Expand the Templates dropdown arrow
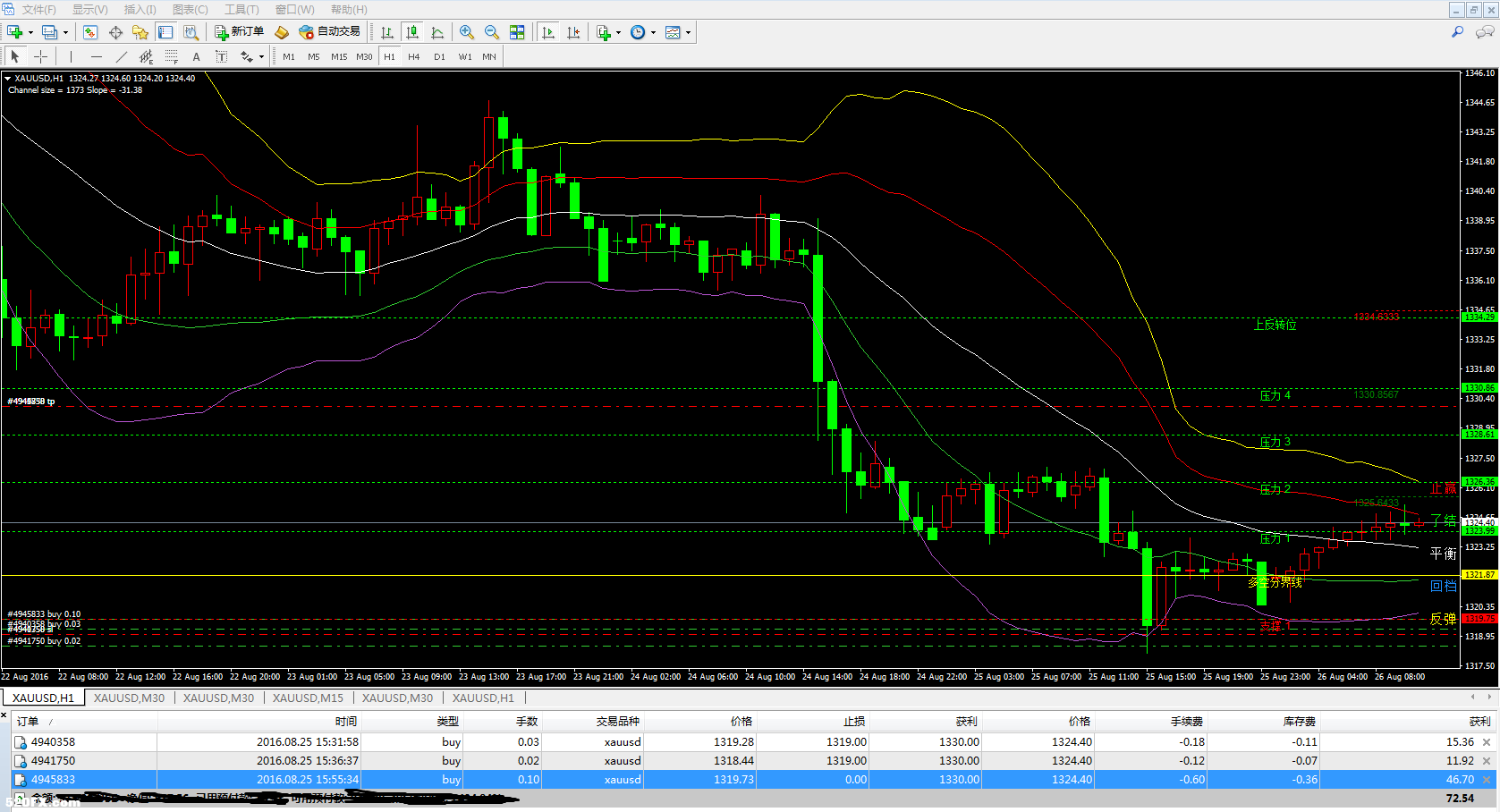1500x812 pixels. pos(688,32)
